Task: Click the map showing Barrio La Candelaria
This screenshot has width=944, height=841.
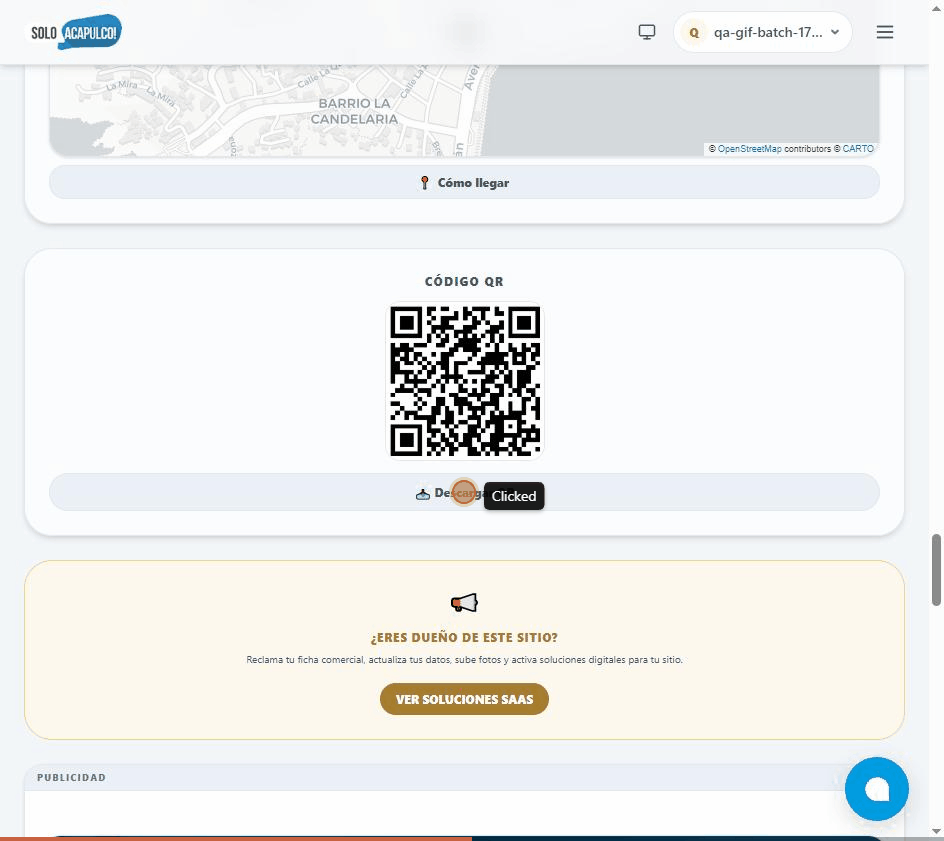Action: 464,110
